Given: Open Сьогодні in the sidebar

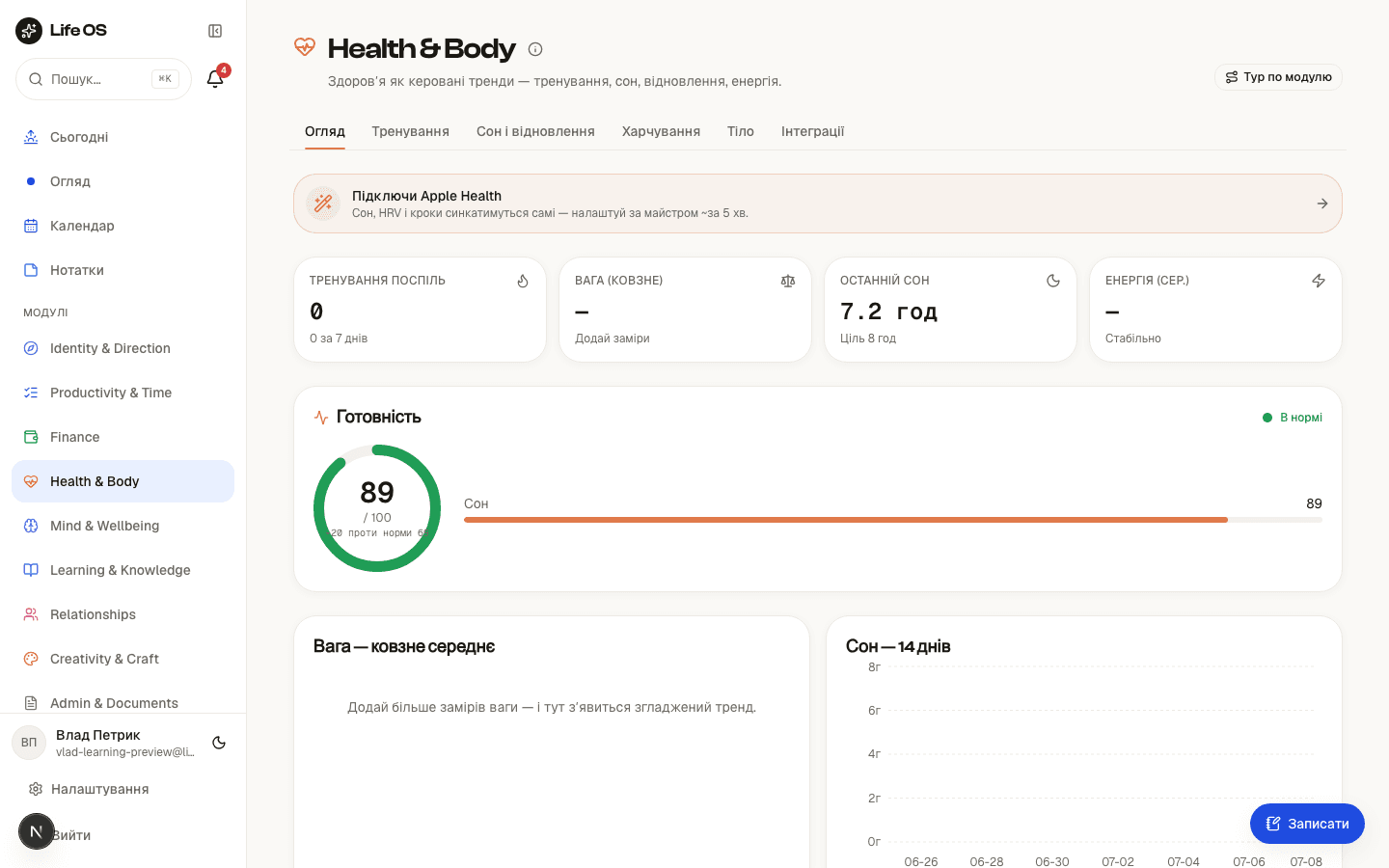Looking at the screenshot, I should [x=123, y=137].
